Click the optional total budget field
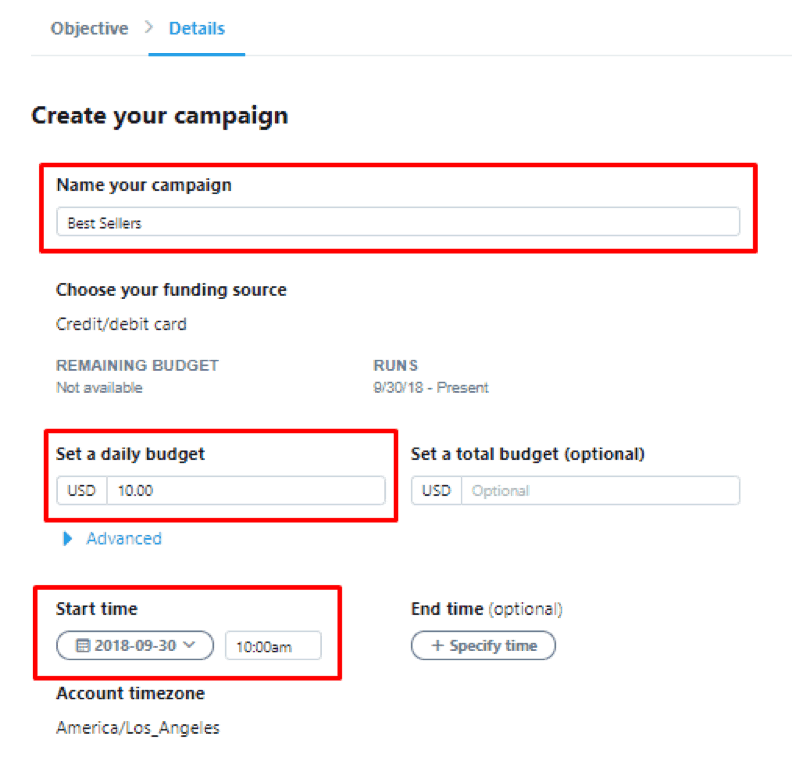Viewport: 792px width, 765px height. point(599,491)
